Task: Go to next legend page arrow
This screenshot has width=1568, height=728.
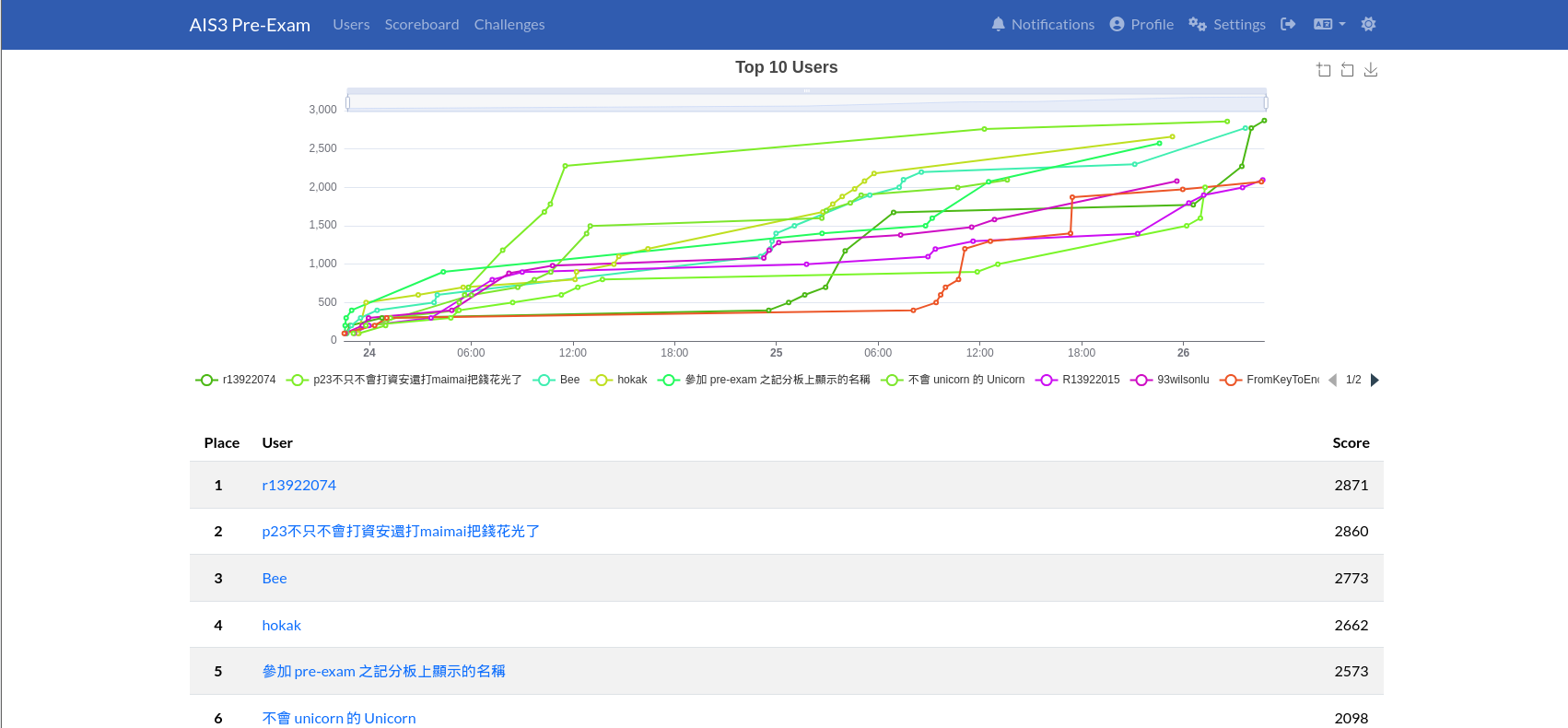Action: click(x=1375, y=380)
